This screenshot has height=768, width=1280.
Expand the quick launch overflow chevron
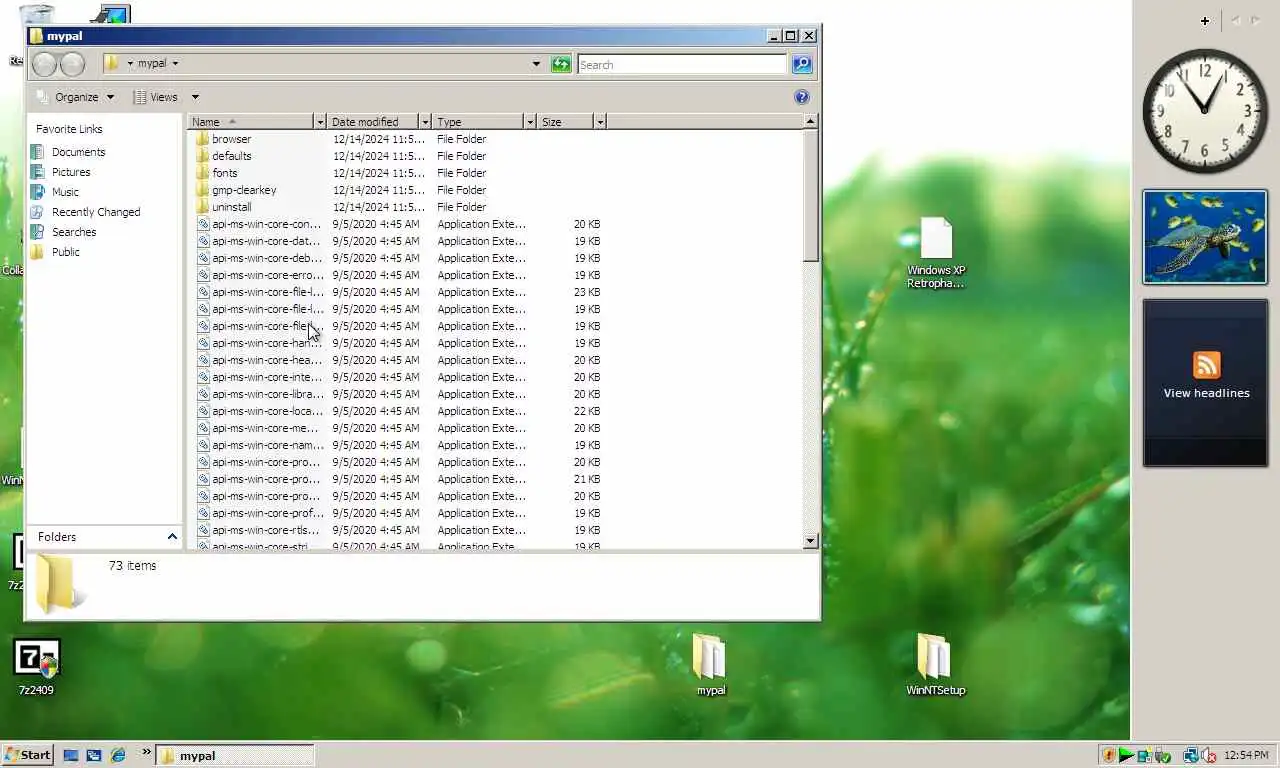pyautogui.click(x=146, y=751)
